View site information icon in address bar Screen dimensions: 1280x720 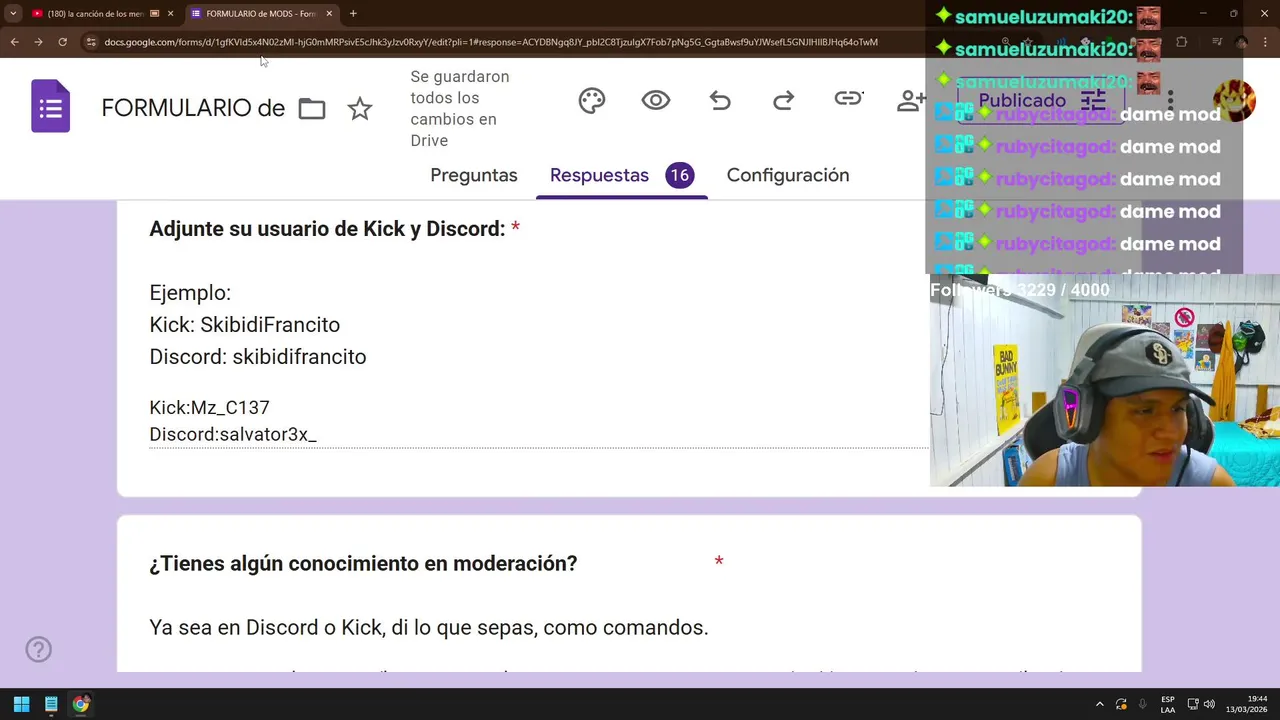coord(91,42)
